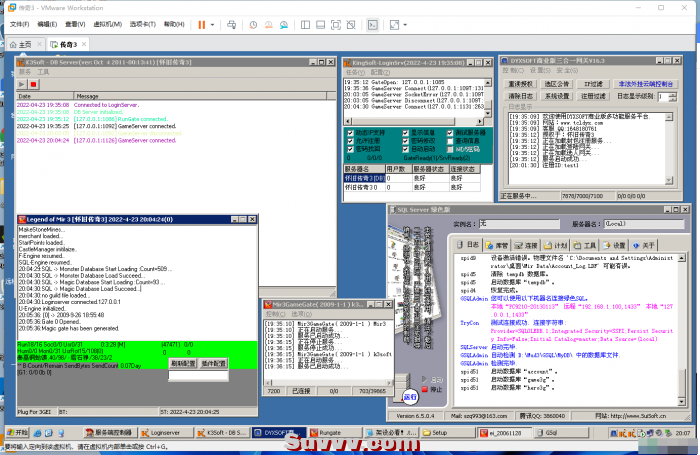Click the 刷新配置 button in Legend of Mir window

[x=183, y=363]
